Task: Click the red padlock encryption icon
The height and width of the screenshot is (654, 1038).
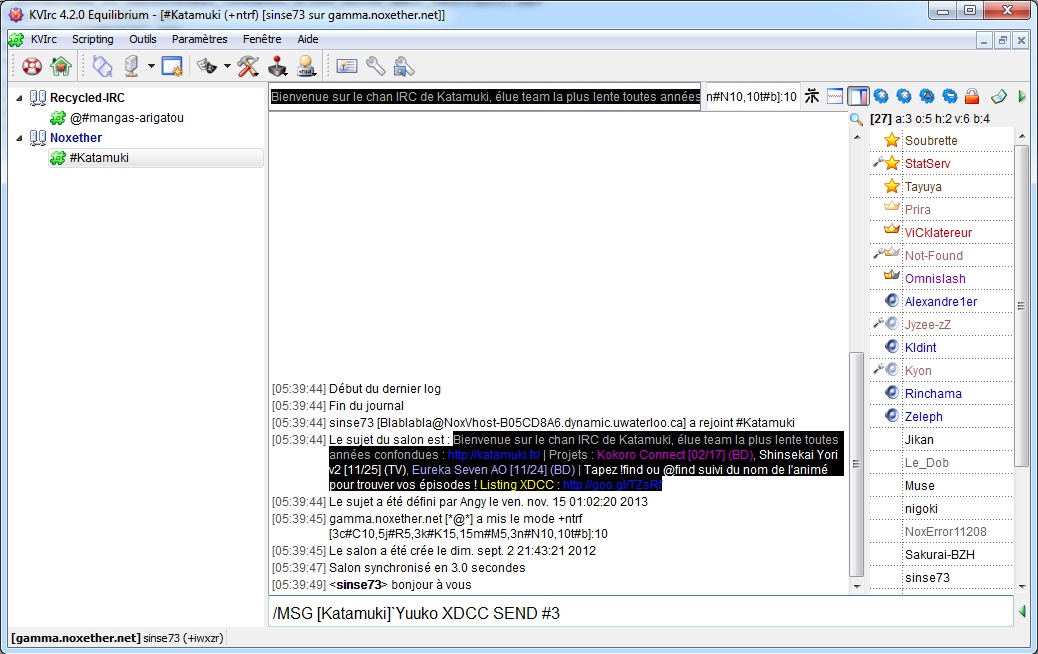Action: coord(970,97)
